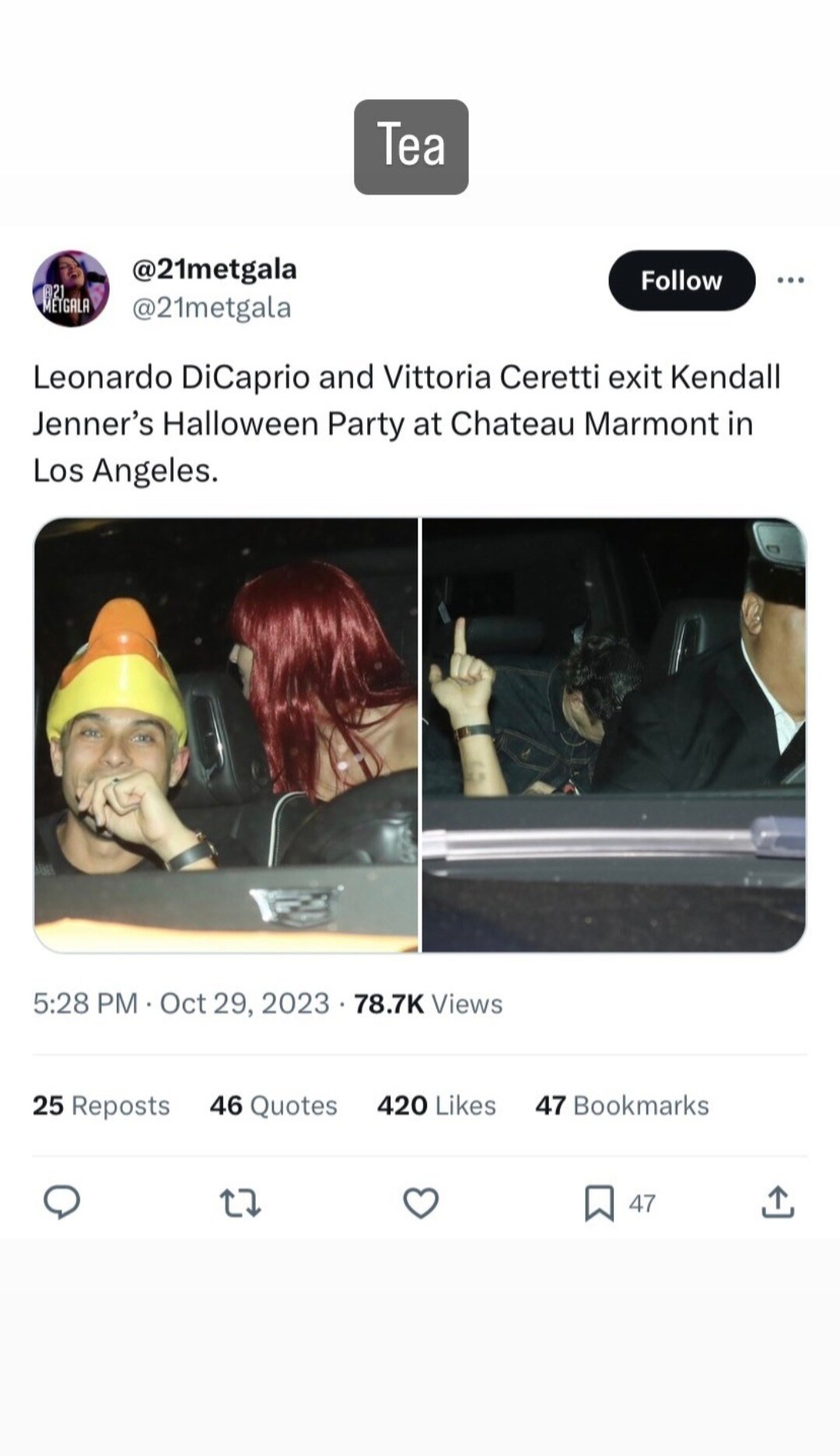Click the 78.7K Views count

[x=428, y=1003]
